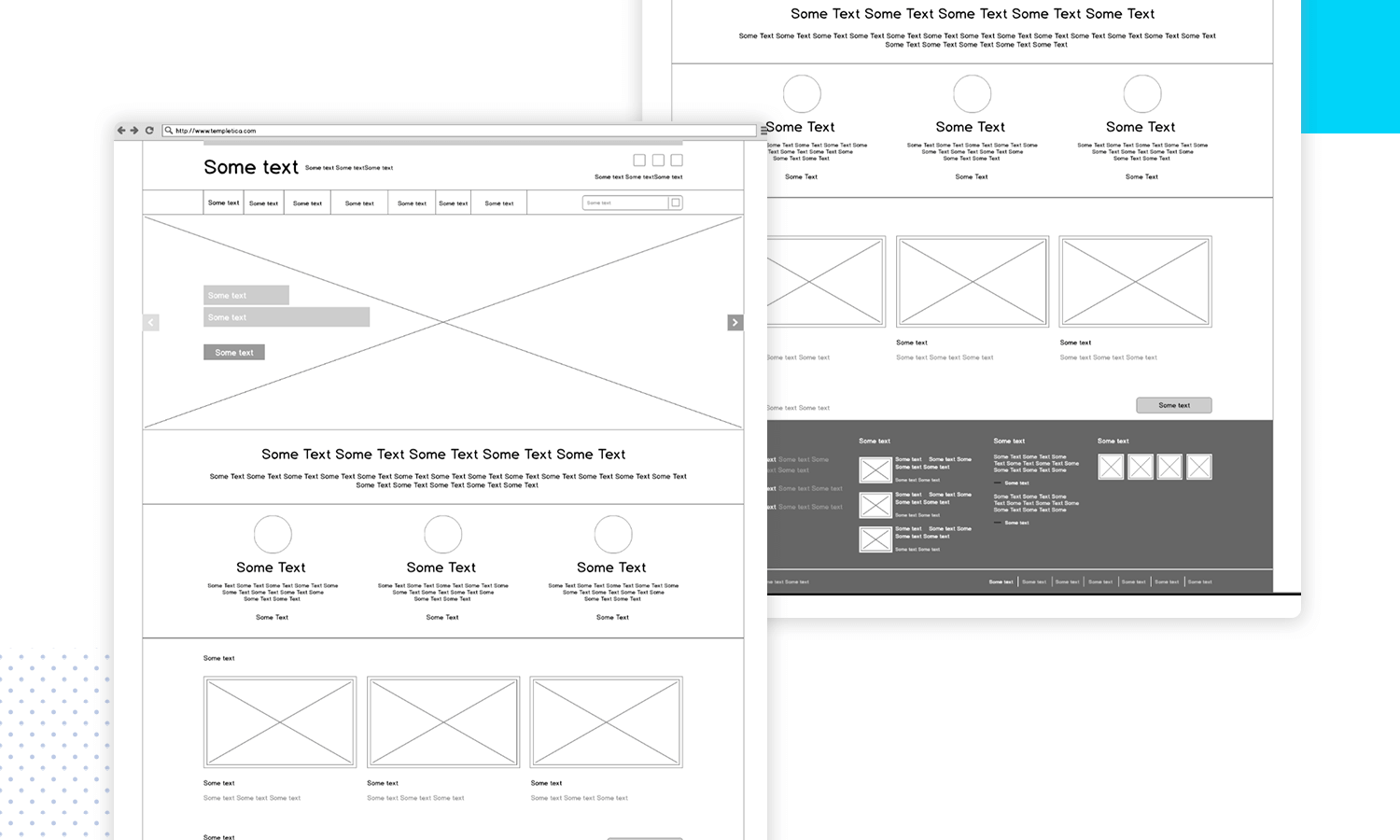The image size is (1400, 840).
Task: Click the last square icon in the header
Action: (677, 161)
